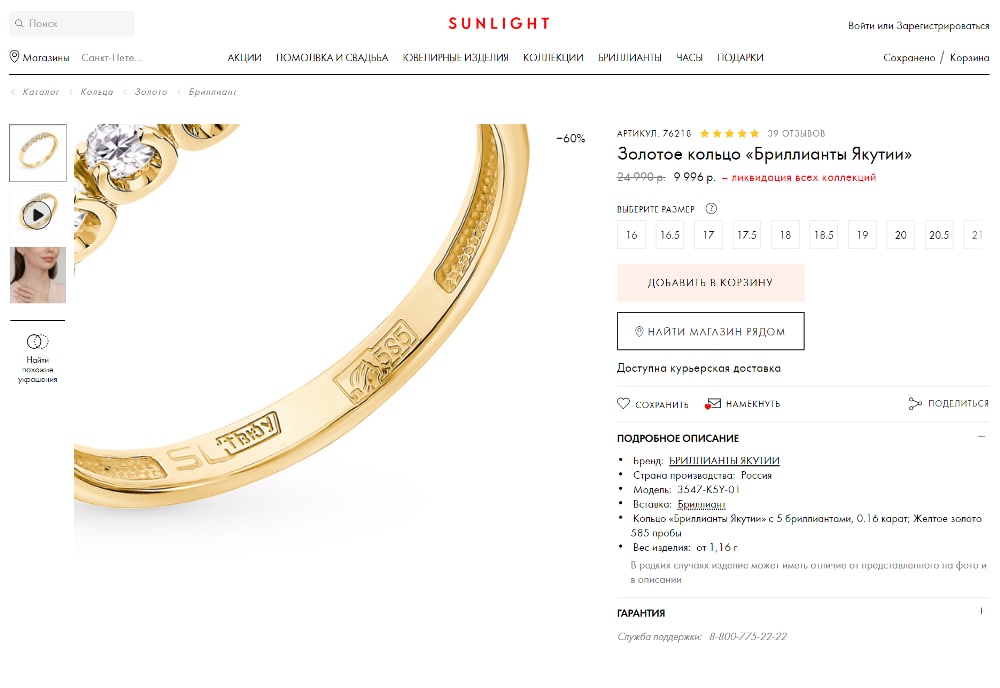Click the Добавить в корзину button
This screenshot has width=1000, height=688.
[710, 282]
